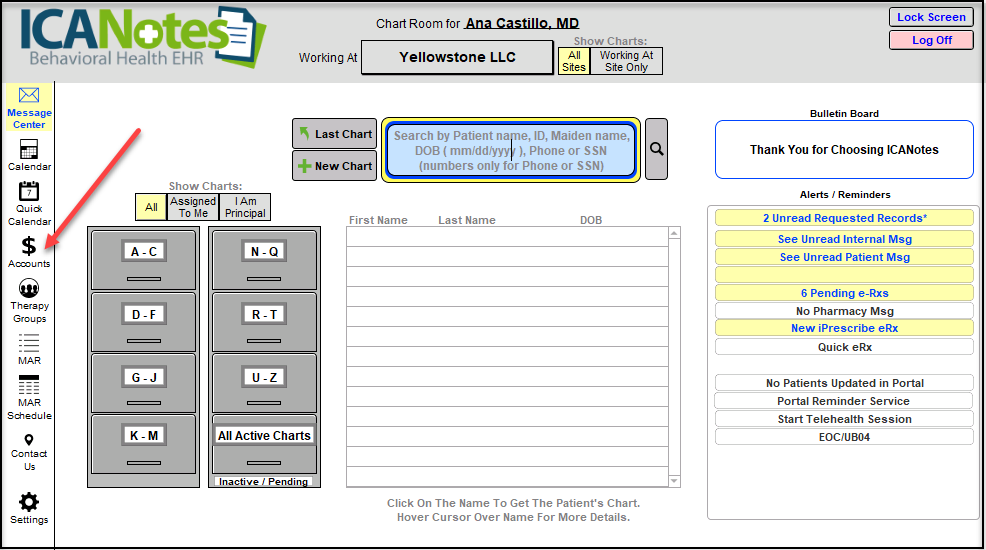This screenshot has width=986, height=550.
Task: Open Accounts dollar sign icon
Action: 29,246
